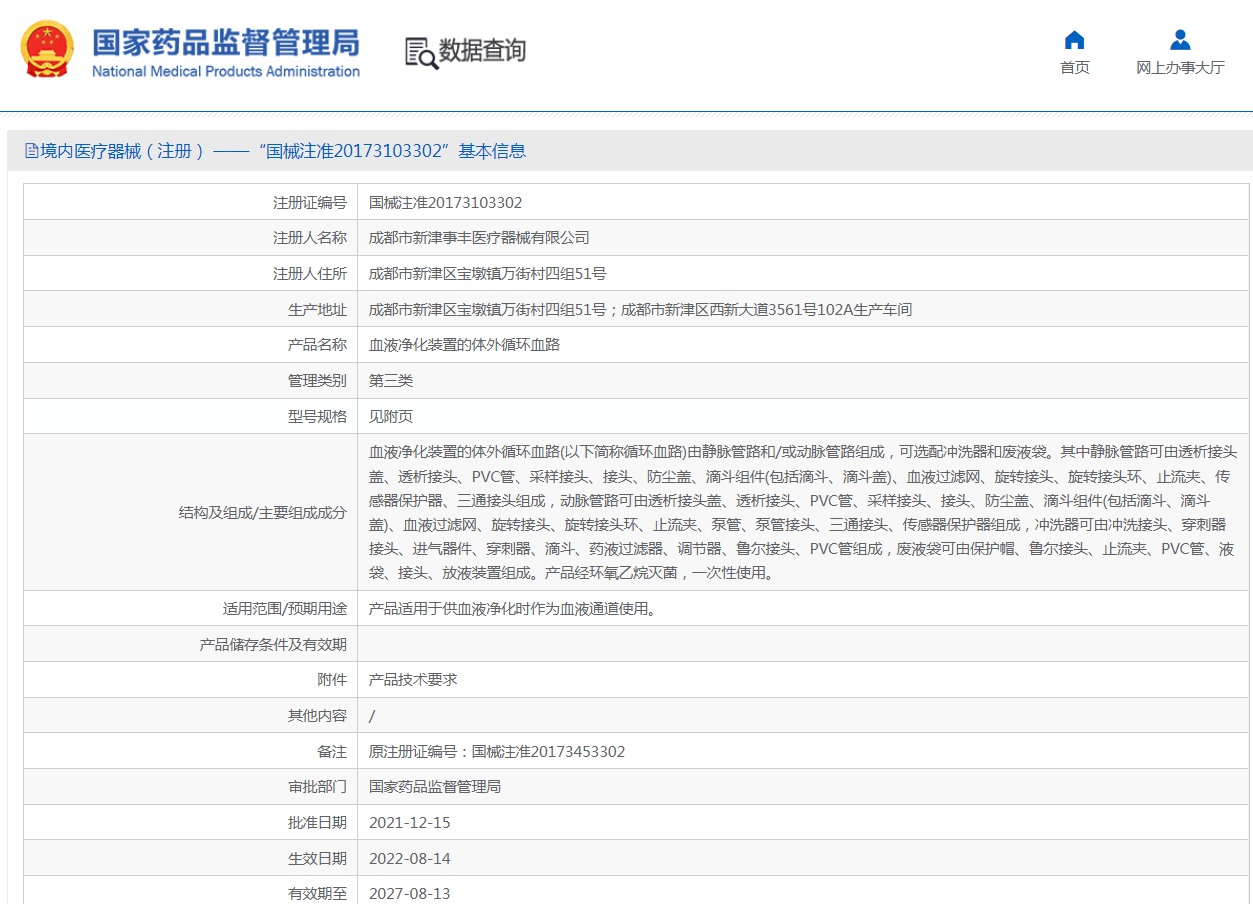Select the 产品储存条件及有效期 label cell

pos(191,644)
